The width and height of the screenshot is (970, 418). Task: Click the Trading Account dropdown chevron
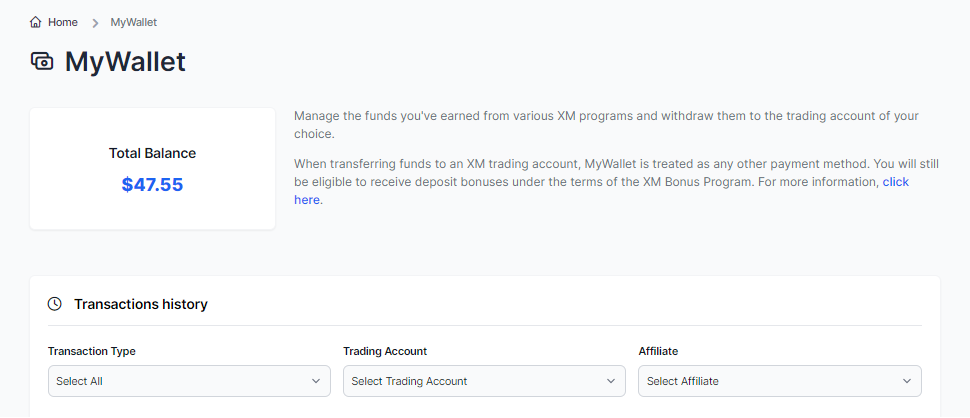[611, 381]
